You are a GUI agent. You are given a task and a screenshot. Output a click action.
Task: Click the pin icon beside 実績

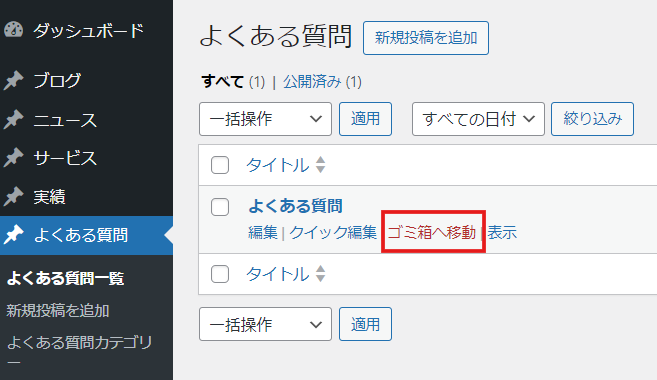(x=13, y=196)
